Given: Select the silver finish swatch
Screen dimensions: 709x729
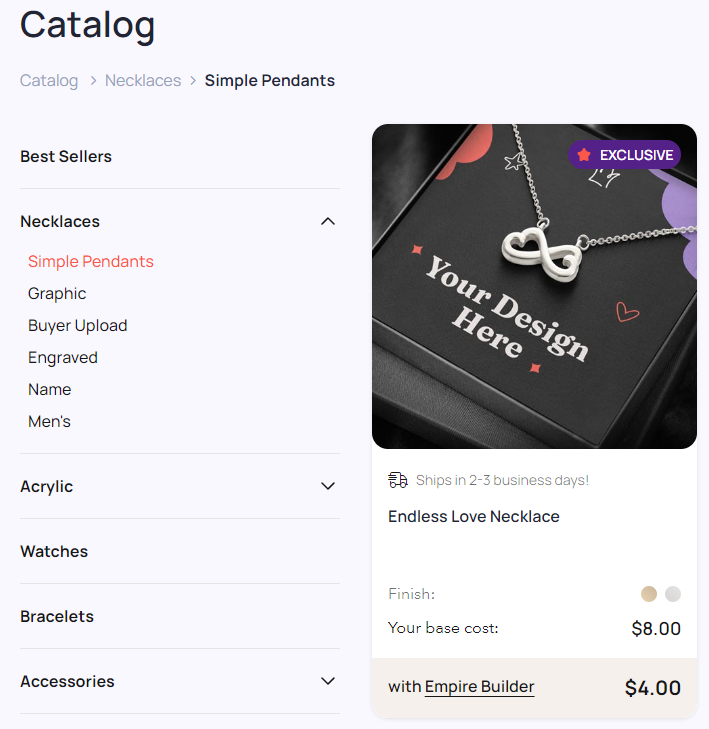Looking at the screenshot, I should [x=673, y=594].
